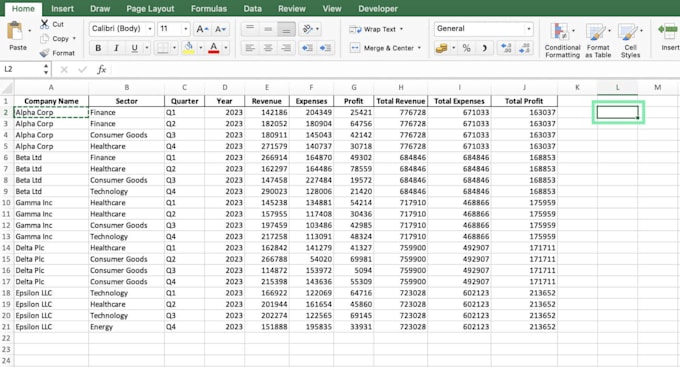The image size is (680, 367).
Task: Click the Format painter brush icon
Action: 44,53
